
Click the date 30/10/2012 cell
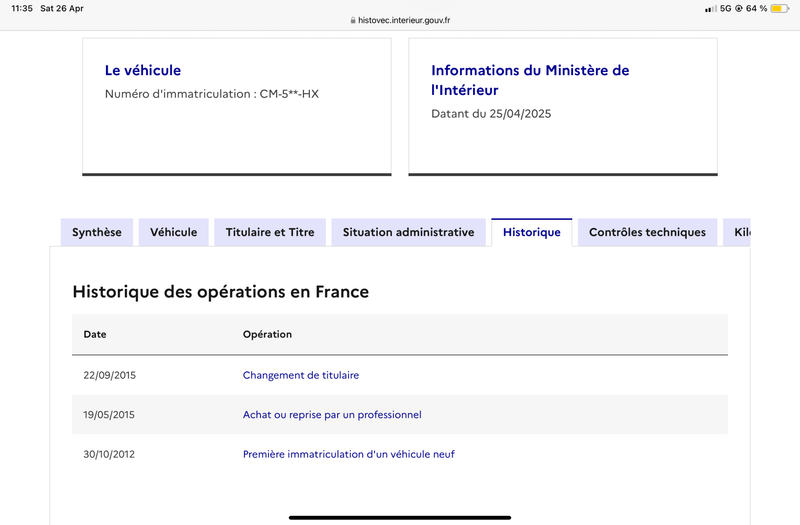click(109, 454)
